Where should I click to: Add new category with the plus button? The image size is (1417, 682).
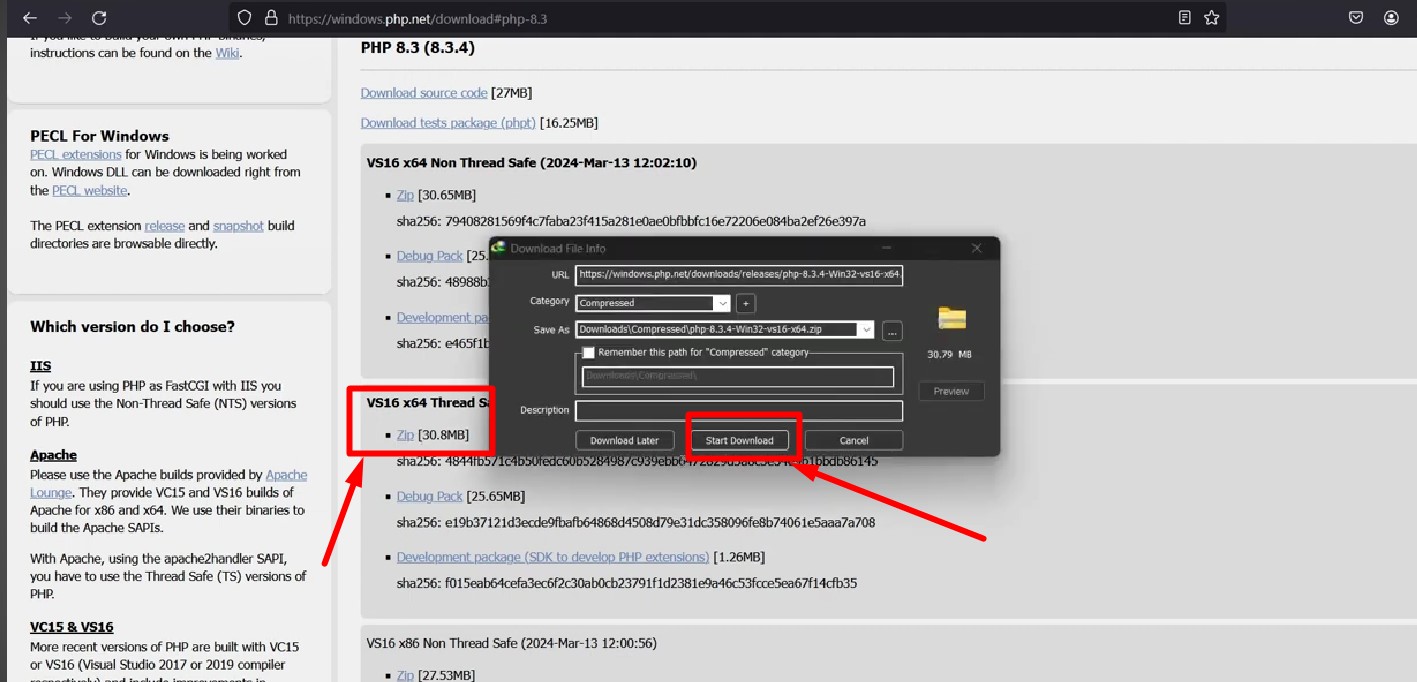coord(746,303)
